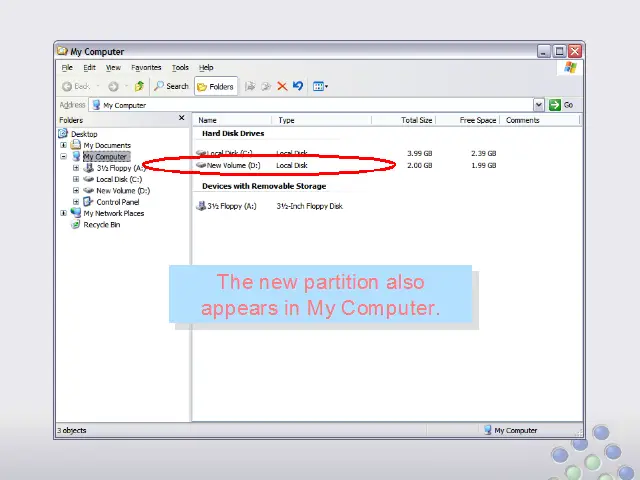Sort by the Comments column header
This screenshot has width=640, height=480.
click(x=539, y=120)
